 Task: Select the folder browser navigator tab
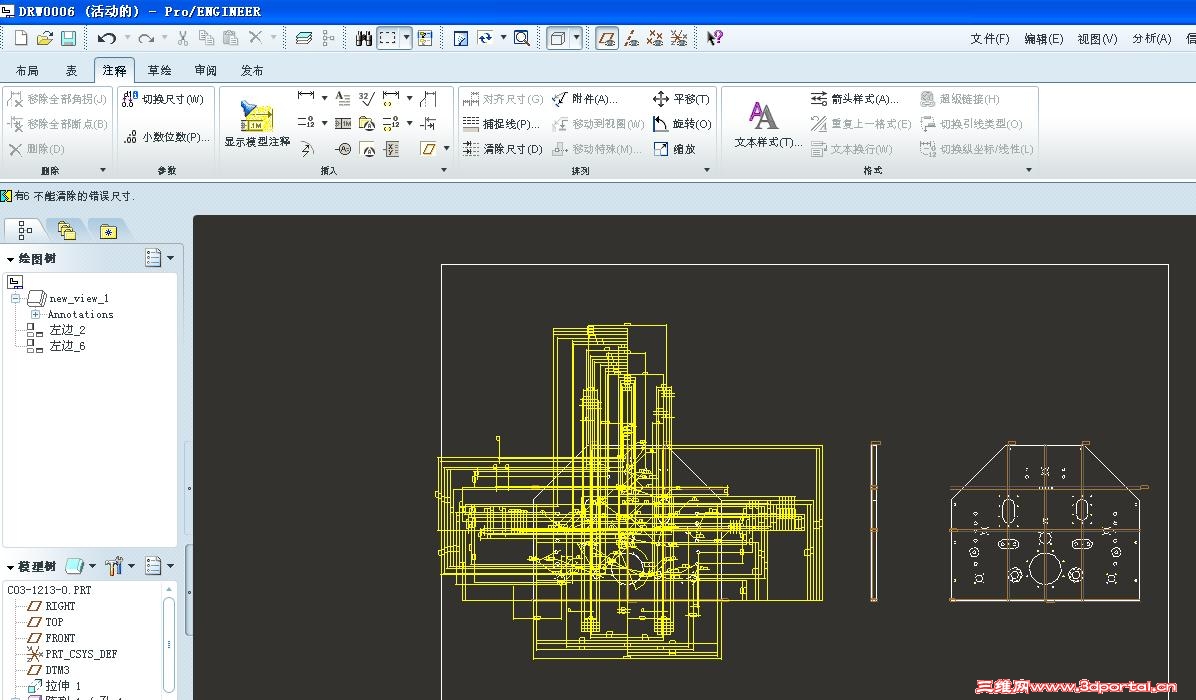(67, 230)
